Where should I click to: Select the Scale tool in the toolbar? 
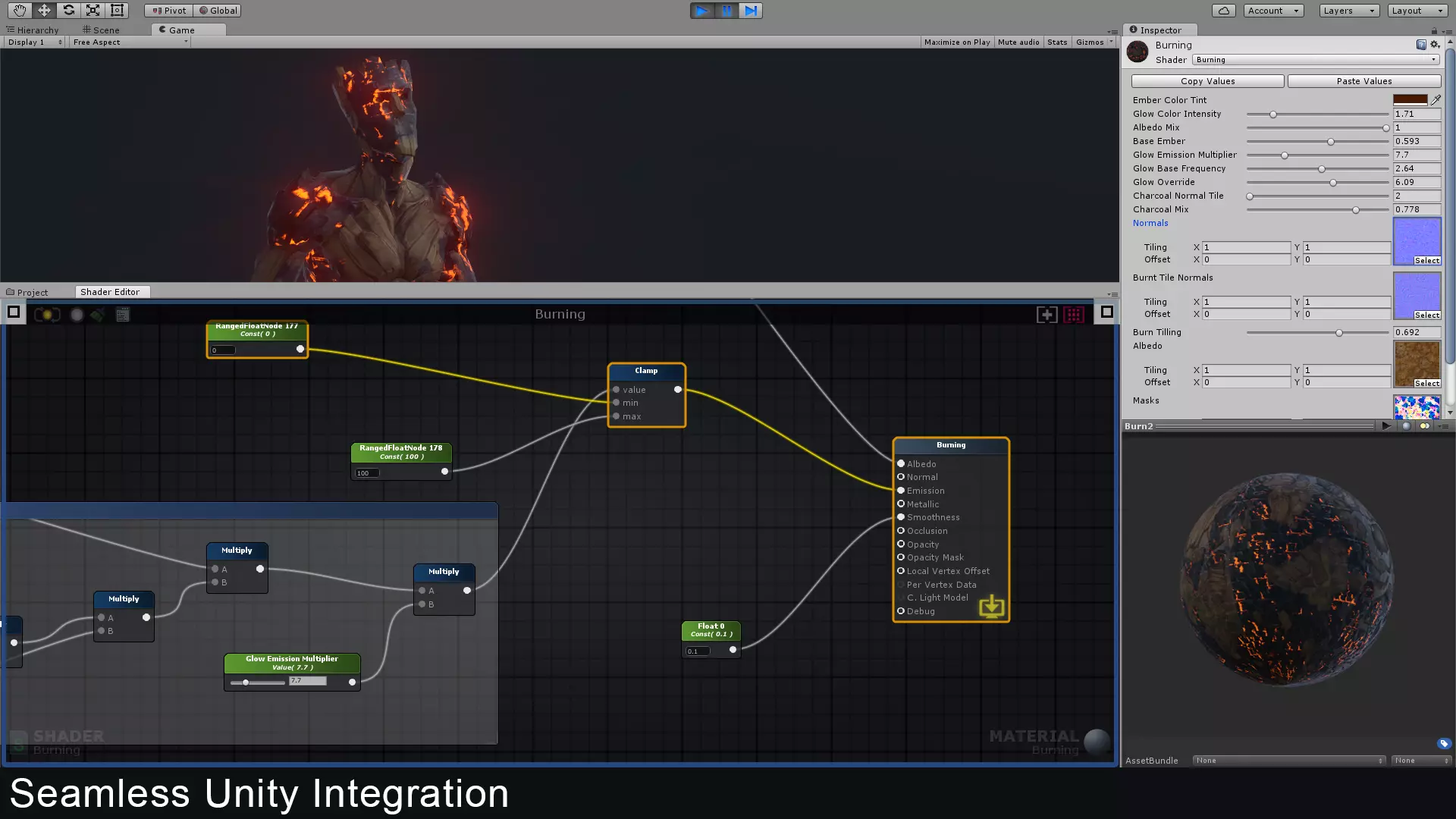[93, 10]
